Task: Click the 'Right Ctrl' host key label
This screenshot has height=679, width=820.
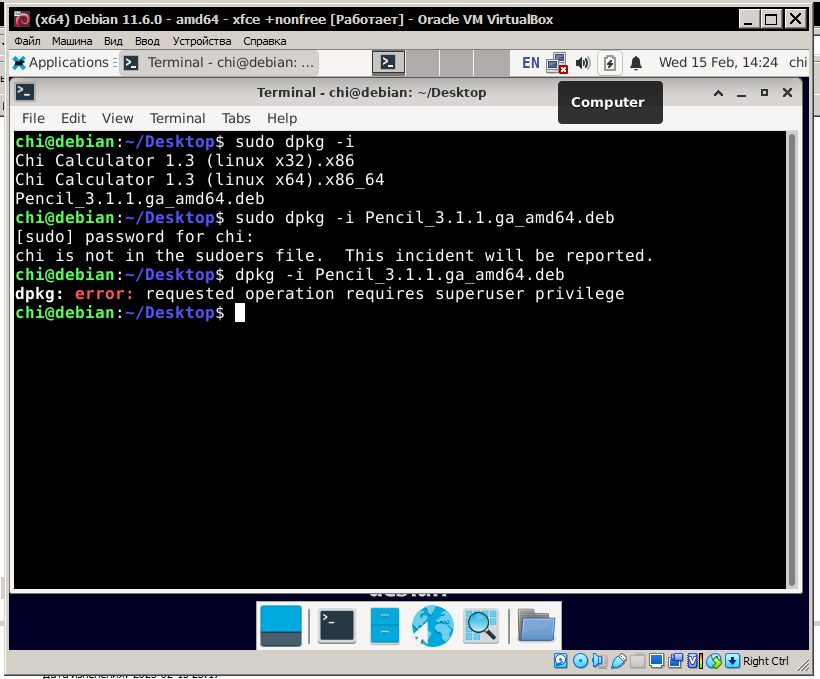Action: pos(766,661)
